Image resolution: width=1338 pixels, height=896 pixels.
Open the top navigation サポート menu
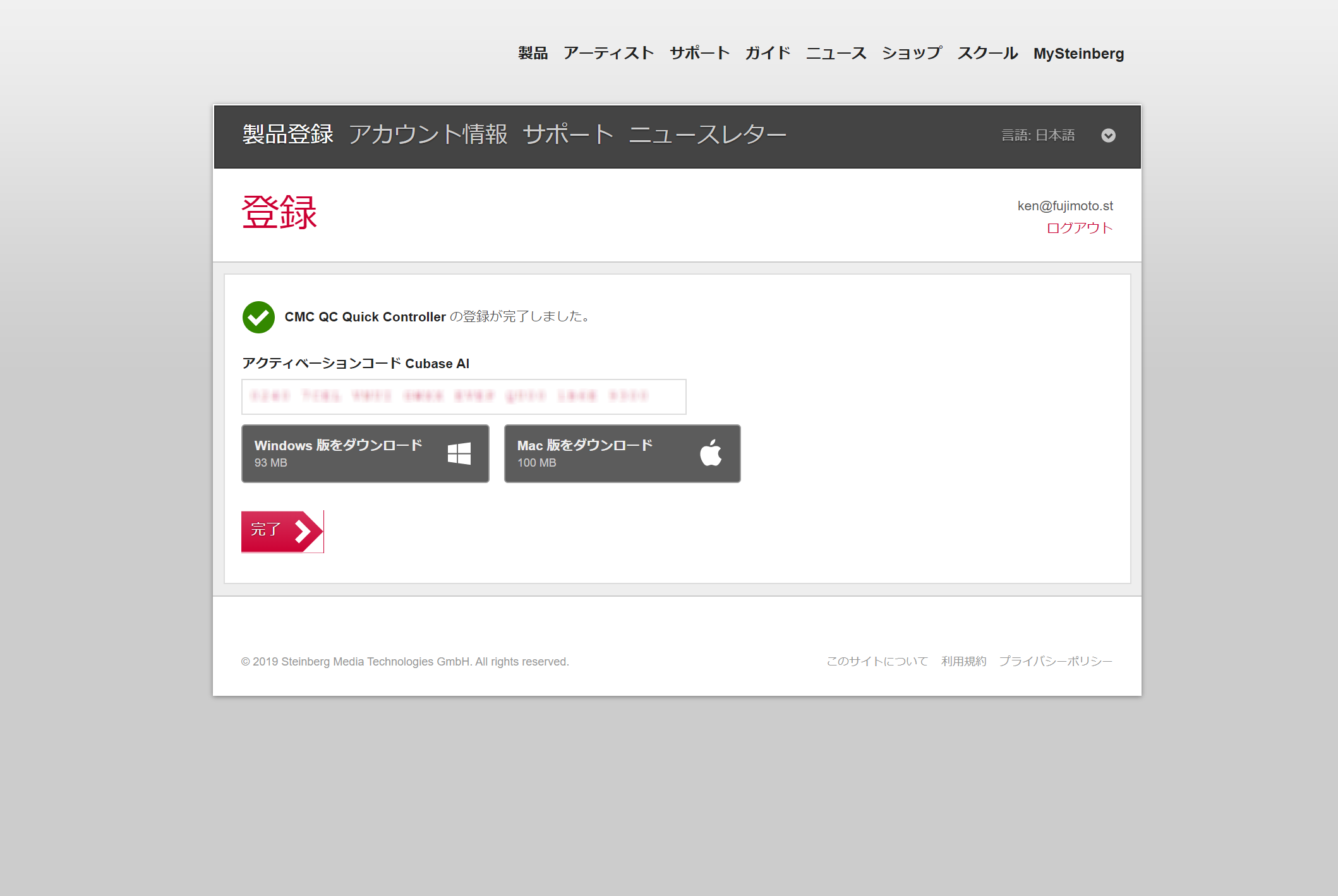pyautogui.click(x=699, y=54)
